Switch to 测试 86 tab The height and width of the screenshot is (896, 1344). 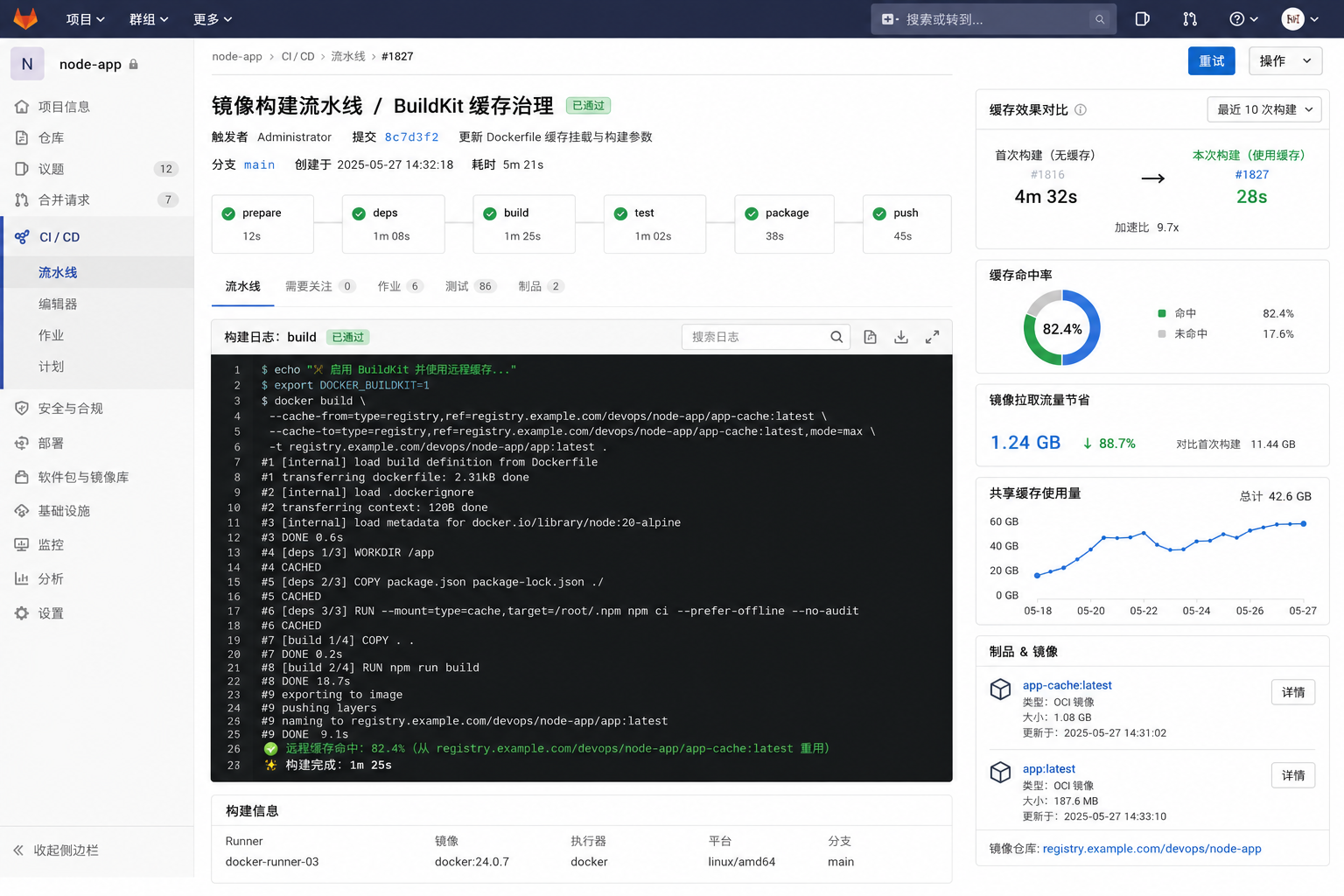pyautogui.click(x=471, y=286)
